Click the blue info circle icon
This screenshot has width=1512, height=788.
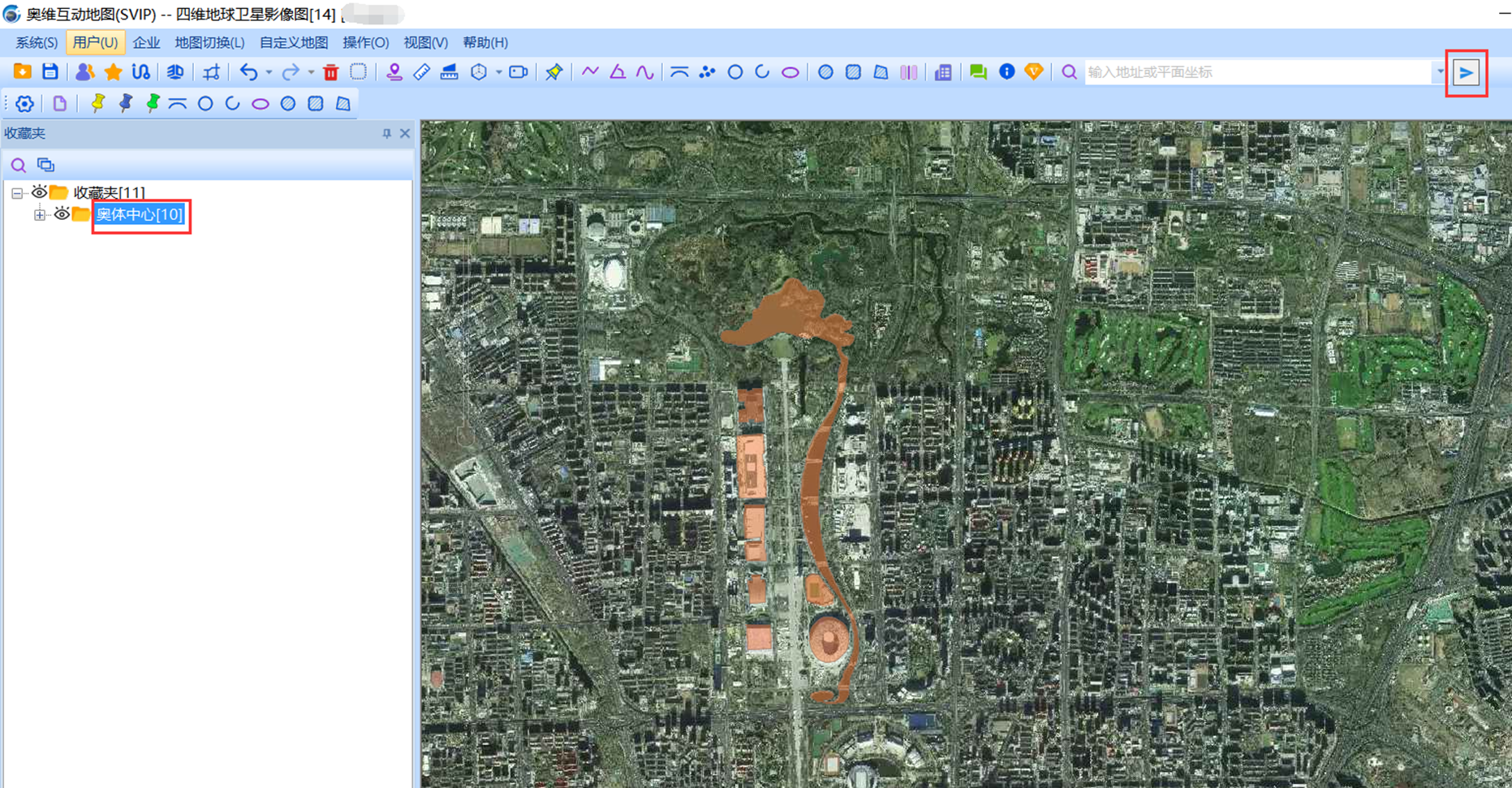pos(1006,72)
